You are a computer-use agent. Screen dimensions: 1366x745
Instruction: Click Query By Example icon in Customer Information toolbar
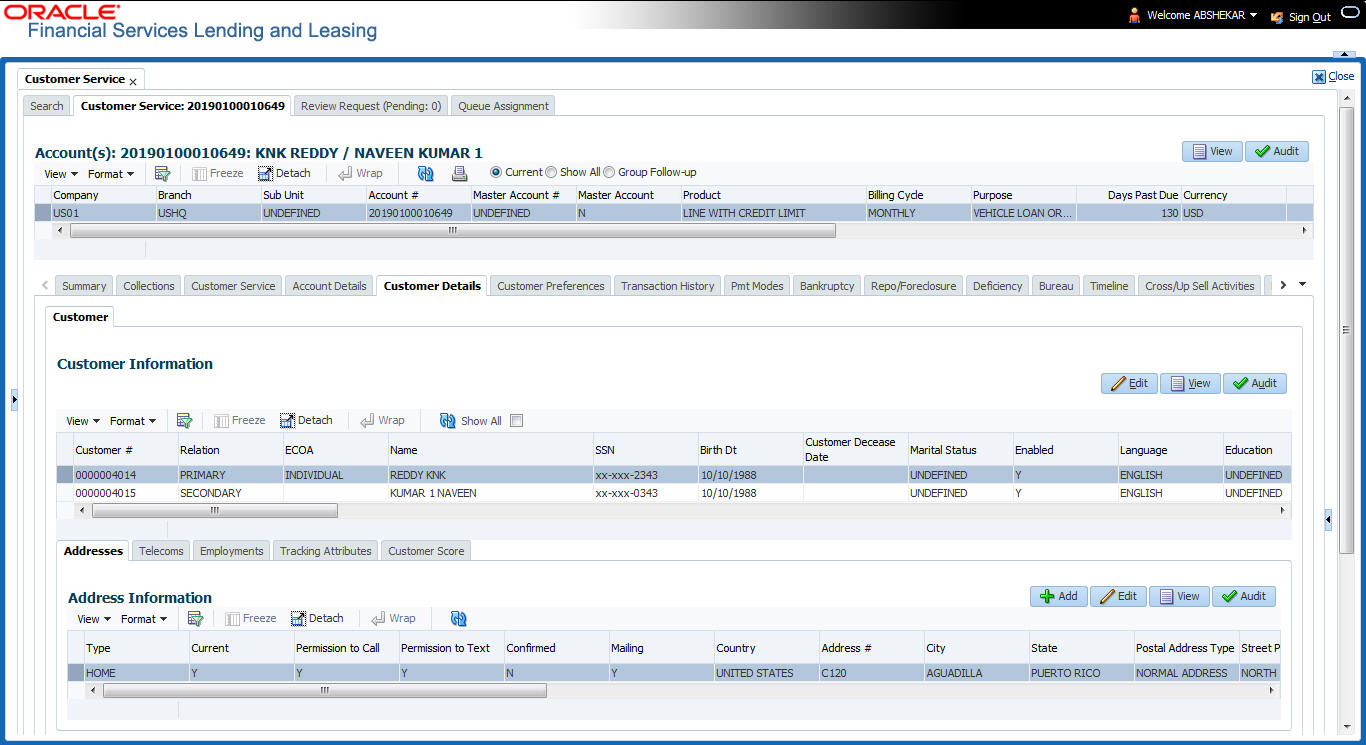(x=184, y=421)
